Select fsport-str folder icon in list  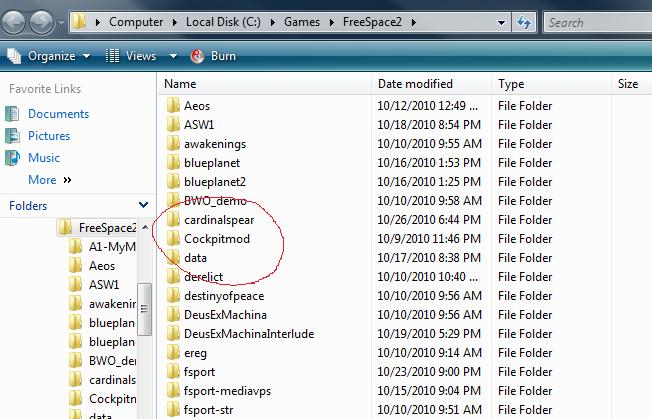[x=173, y=410]
